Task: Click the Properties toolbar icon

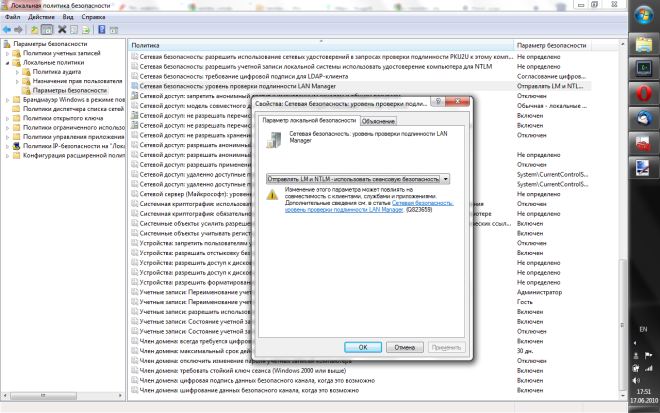Action: (x=74, y=29)
